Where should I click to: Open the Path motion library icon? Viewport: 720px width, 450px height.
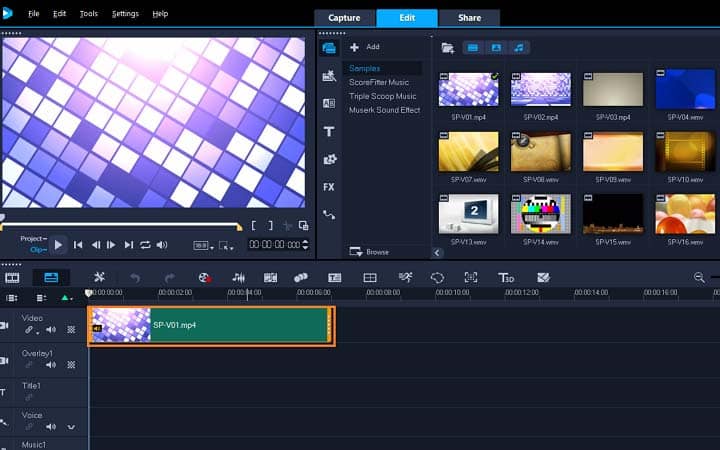tap(329, 214)
